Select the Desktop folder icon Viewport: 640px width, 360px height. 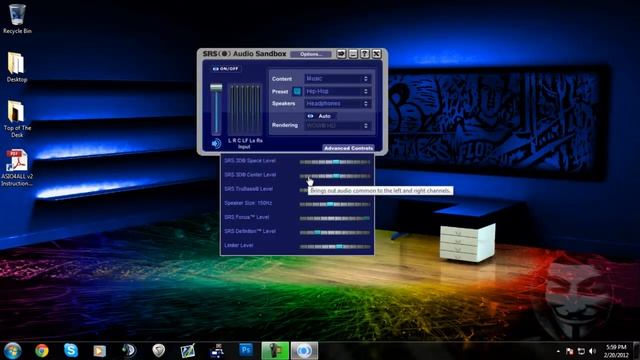tap(17, 68)
